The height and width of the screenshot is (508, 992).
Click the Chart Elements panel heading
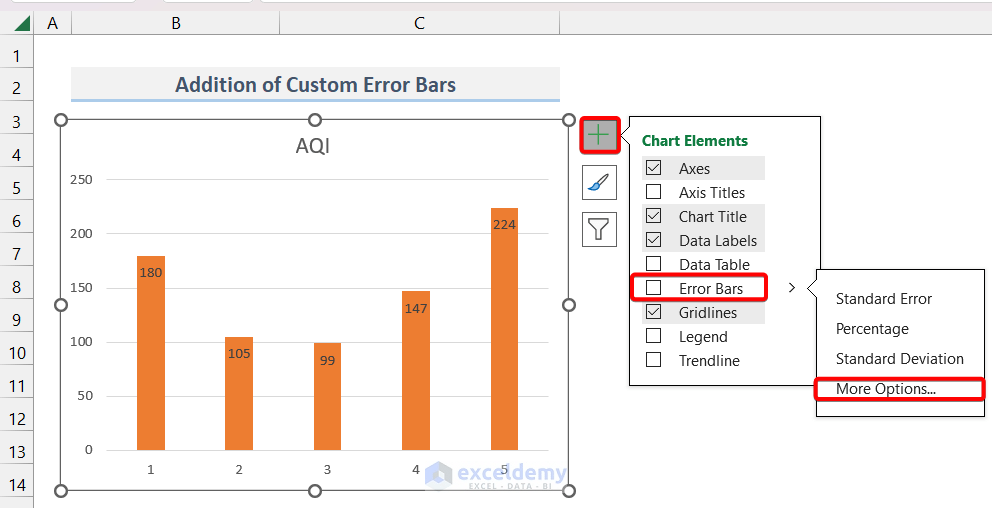tap(695, 140)
